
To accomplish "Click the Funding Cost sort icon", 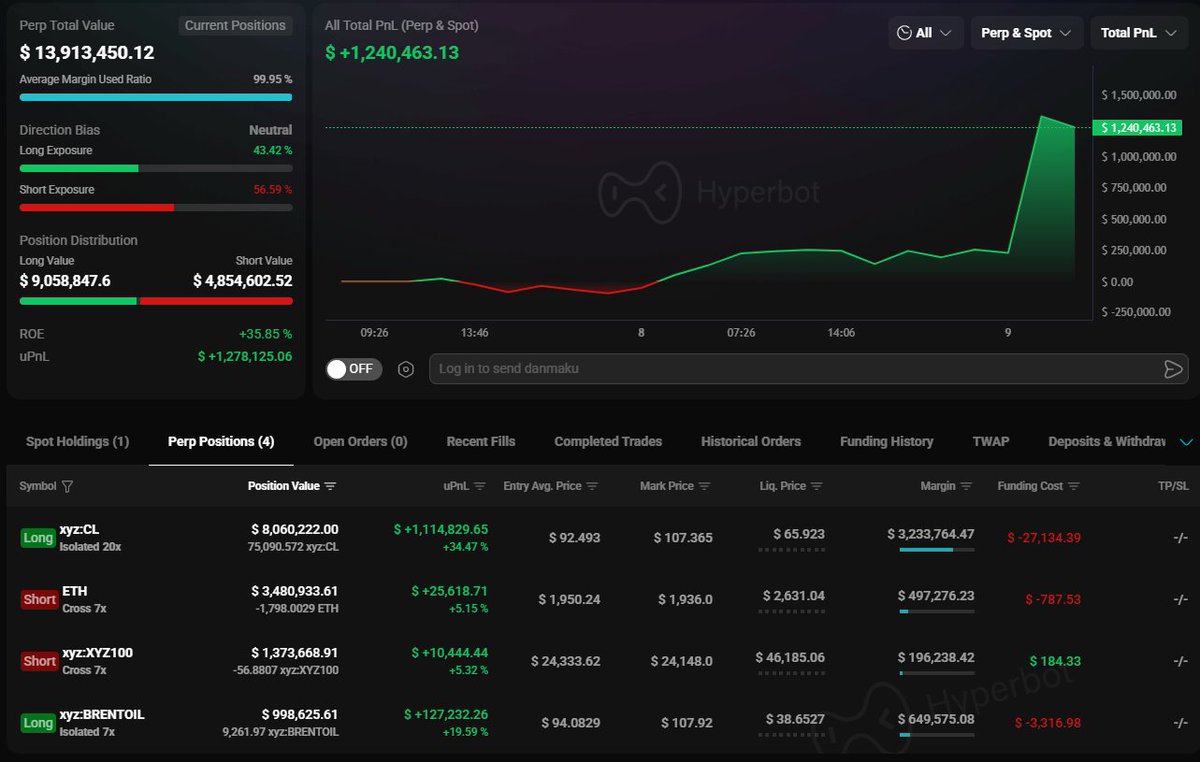I will coord(1074,487).
